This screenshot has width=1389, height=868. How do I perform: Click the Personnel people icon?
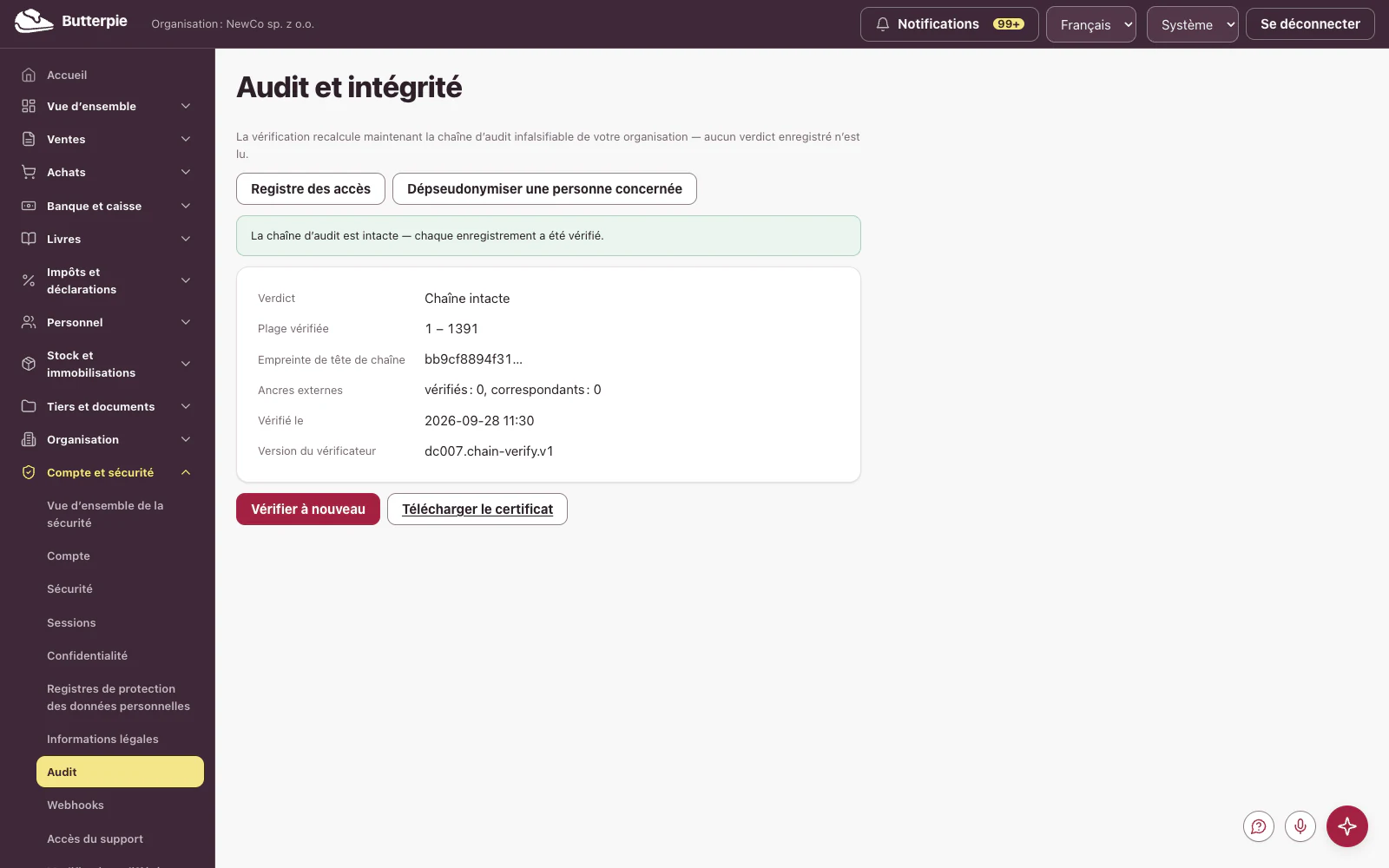pos(29,322)
